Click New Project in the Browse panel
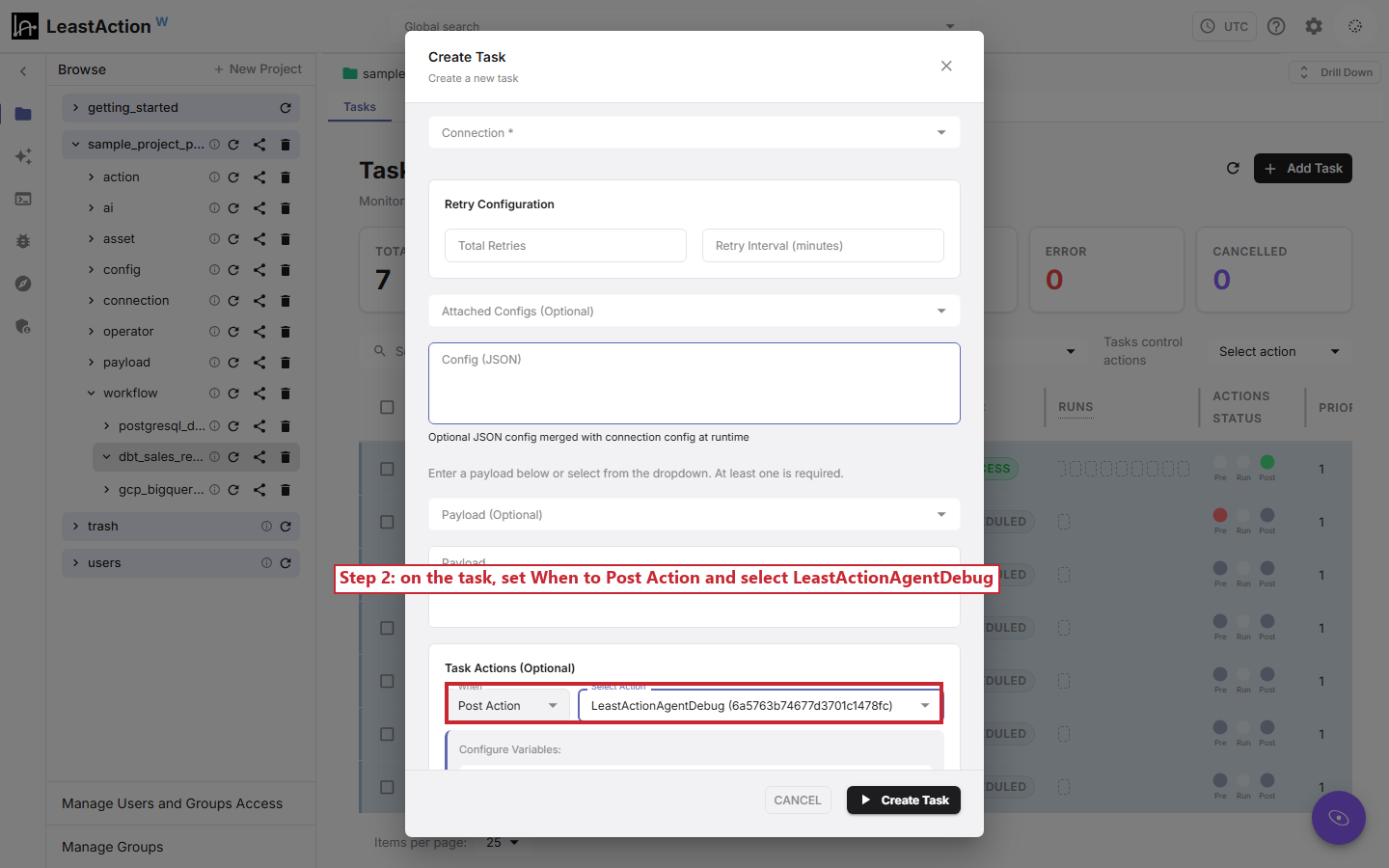1389x868 pixels. coord(258,69)
